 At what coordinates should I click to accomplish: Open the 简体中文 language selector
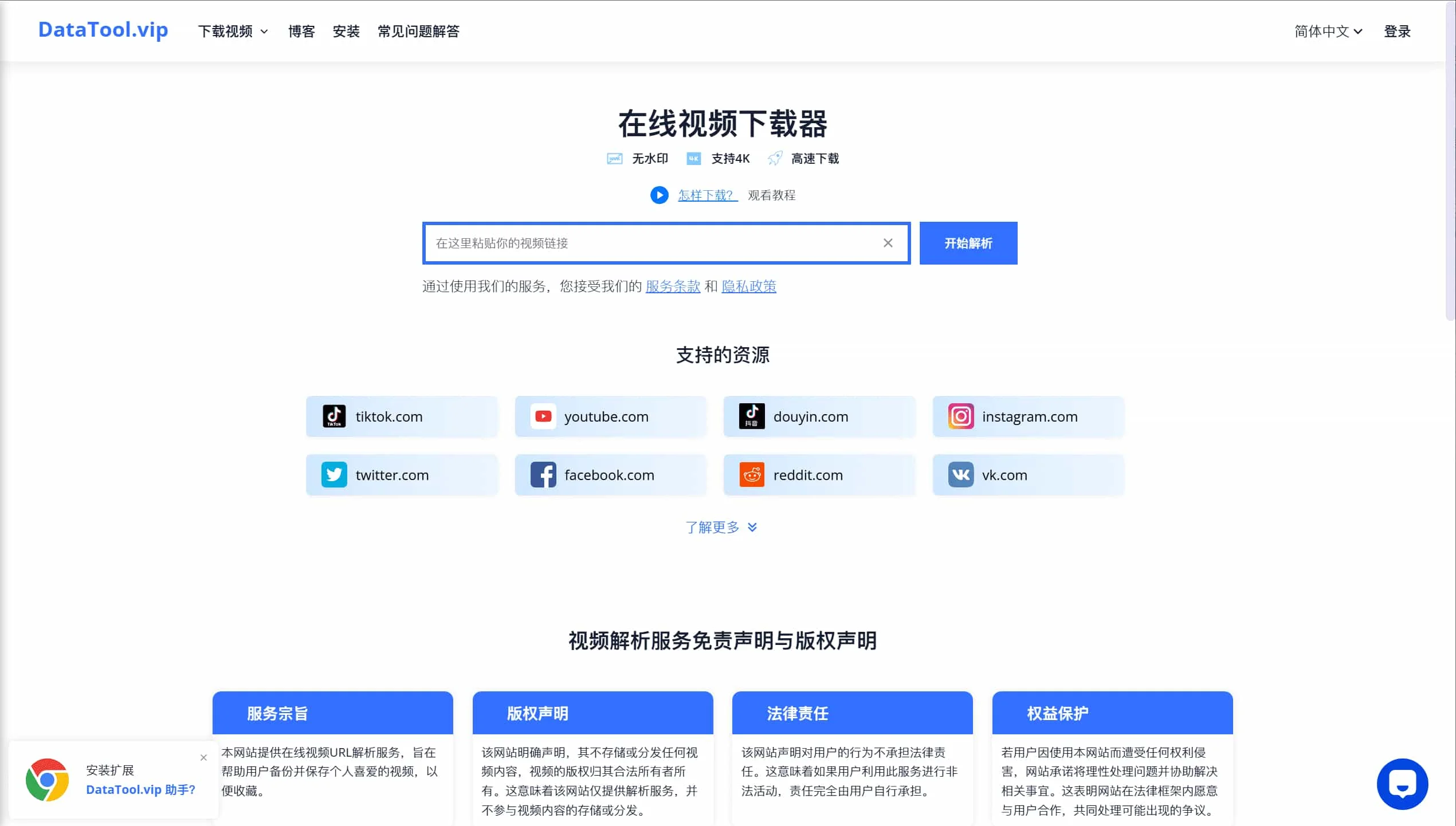point(1328,32)
